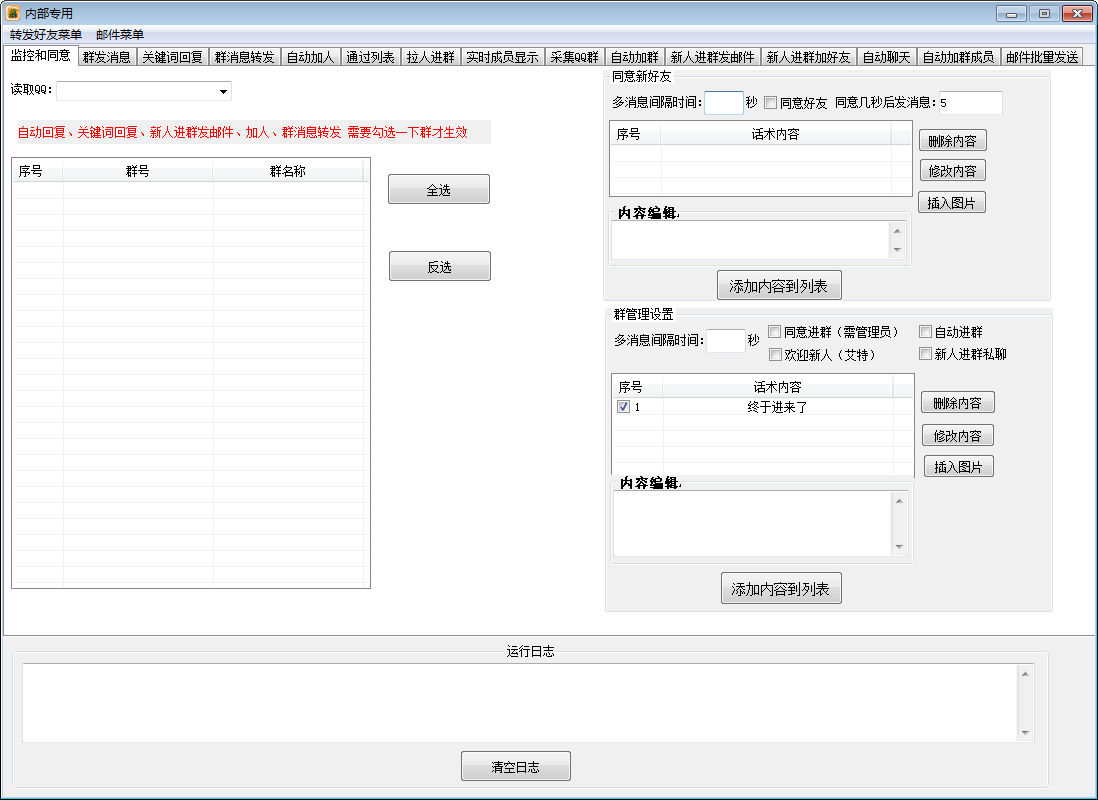Check the 自动进群 option
The height and width of the screenshot is (800, 1098).
(925, 331)
